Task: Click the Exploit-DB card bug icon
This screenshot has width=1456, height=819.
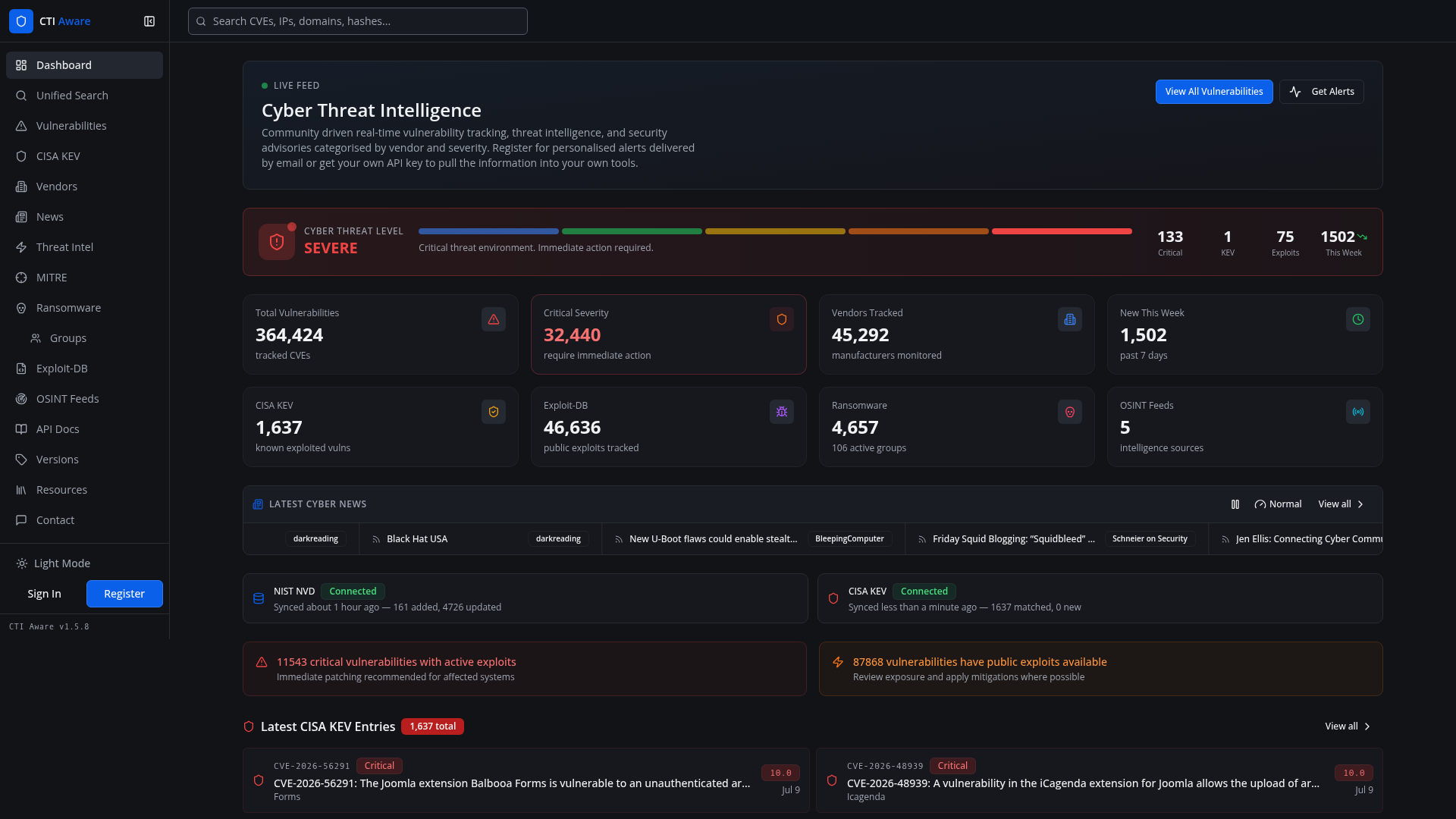Action: (782, 412)
